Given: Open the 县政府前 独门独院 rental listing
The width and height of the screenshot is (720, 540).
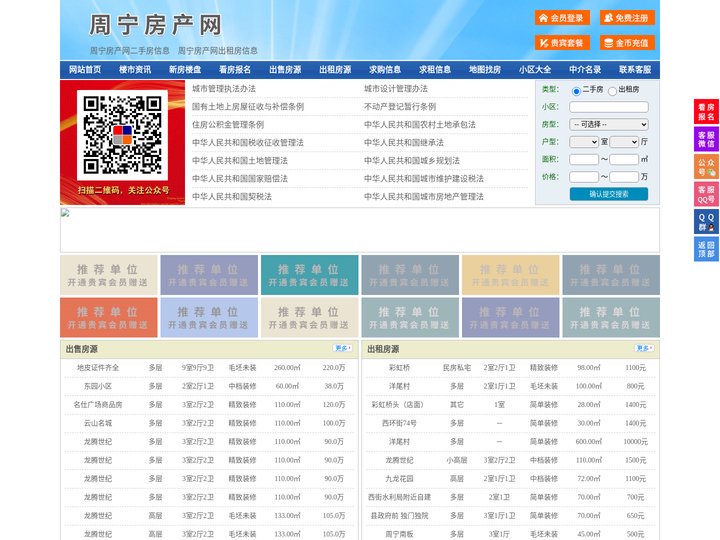Looking at the screenshot, I should 399,516.
